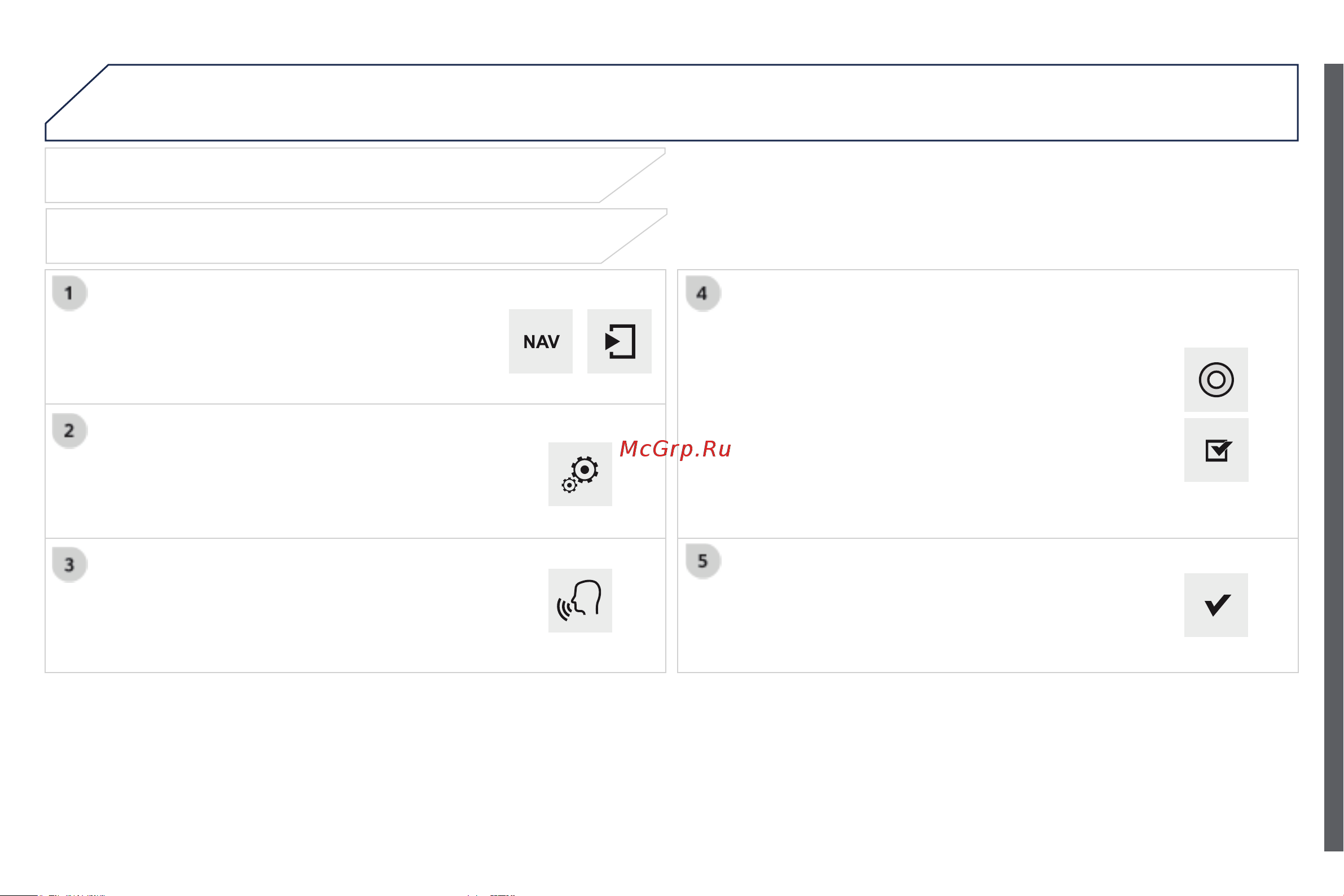Click the enter-source arrow icon

[619, 341]
